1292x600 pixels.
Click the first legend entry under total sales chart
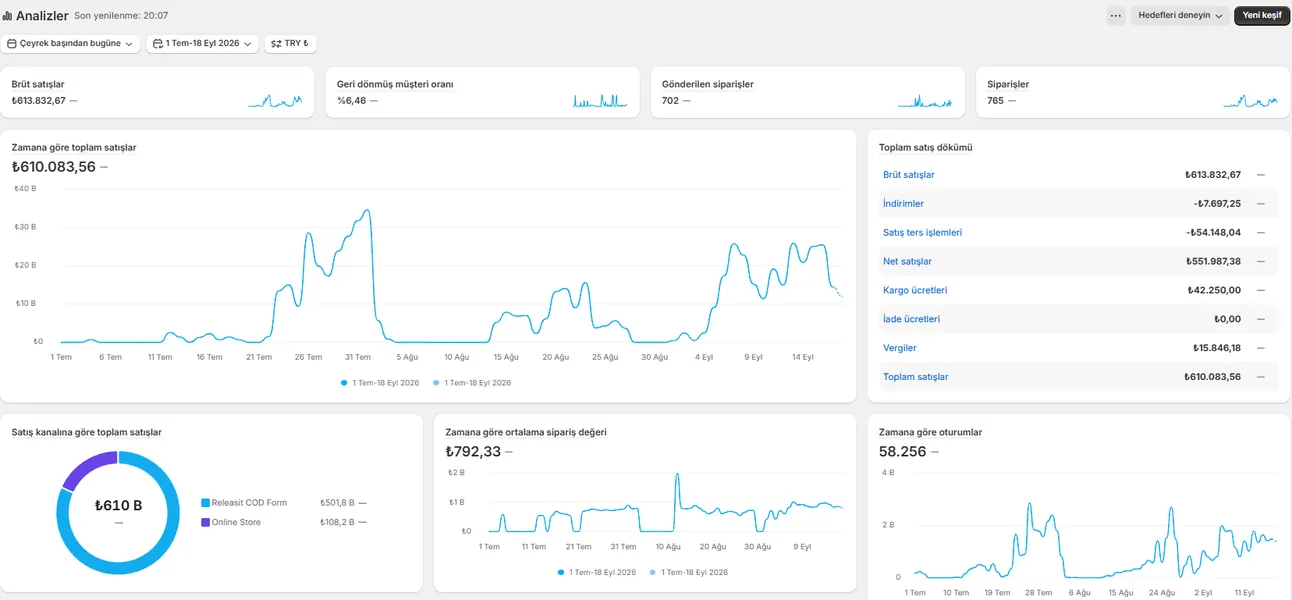(x=380, y=383)
